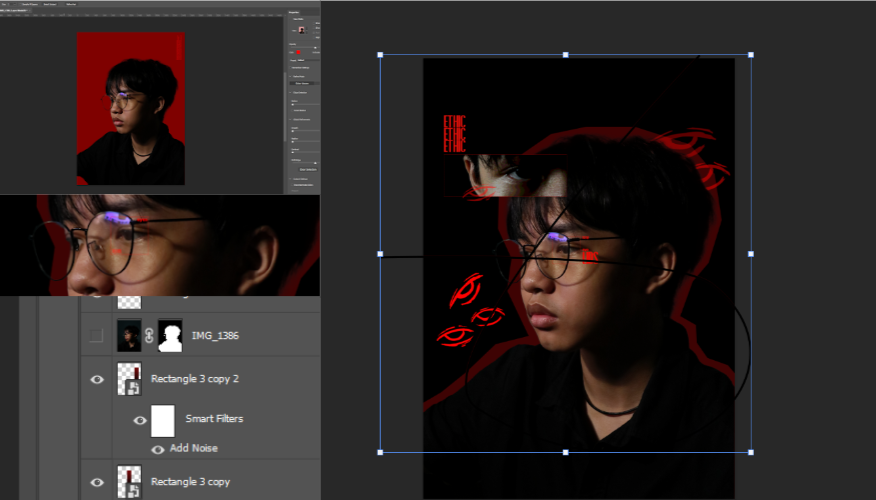Screen dimensions: 876x500
Task: Select the Smart Filters white mask thumbnail
Action: (x=163, y=420)
